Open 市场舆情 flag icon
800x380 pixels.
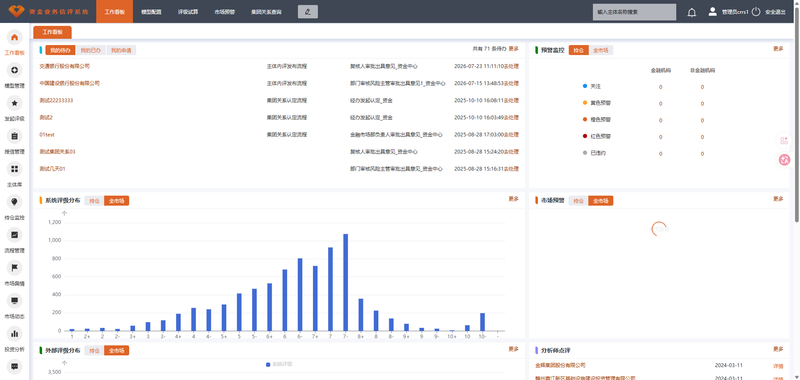pos(14,268)
